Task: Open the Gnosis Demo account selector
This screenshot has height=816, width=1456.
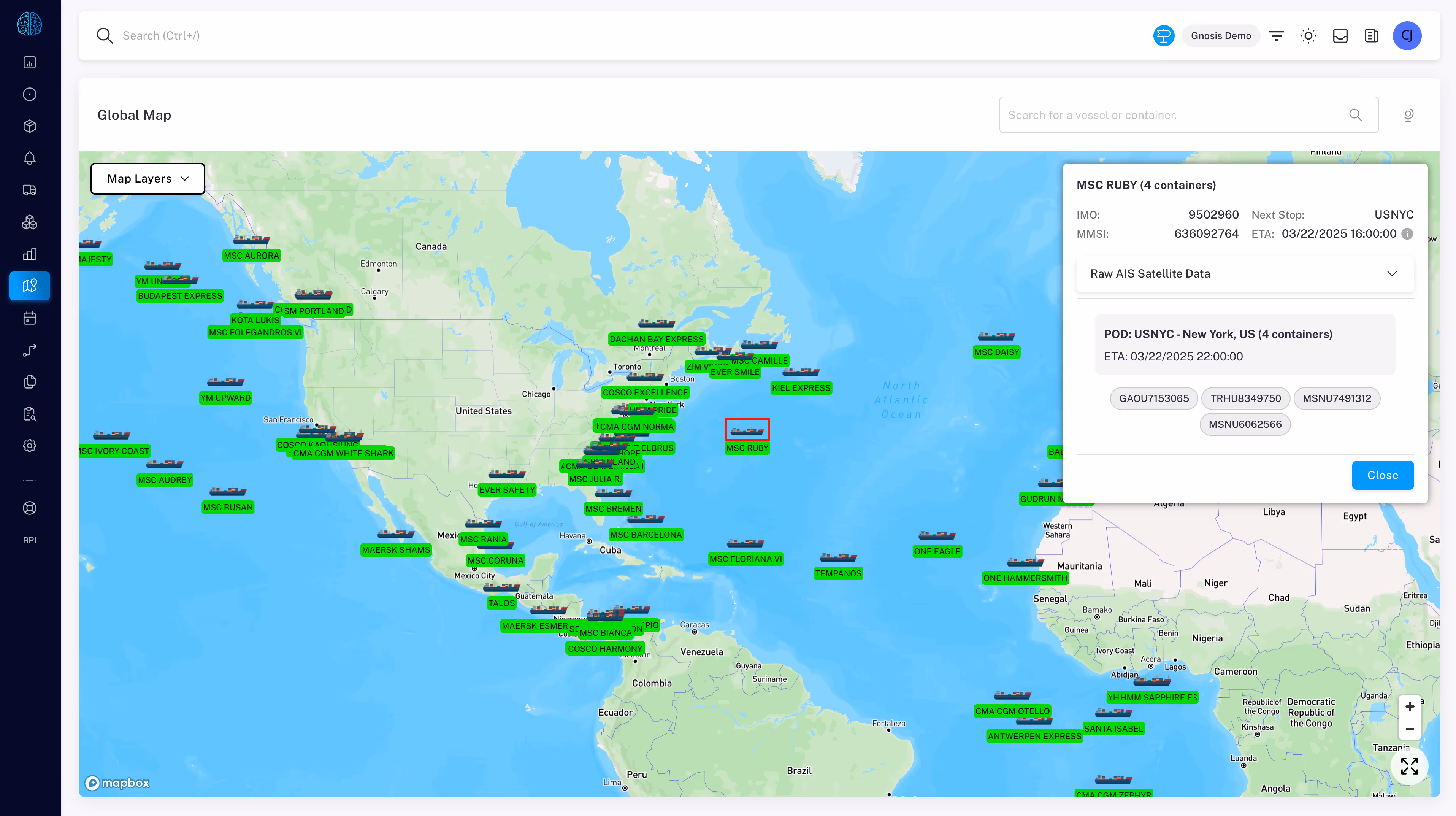Action: pyautogui.click(x=1220, y=36)
